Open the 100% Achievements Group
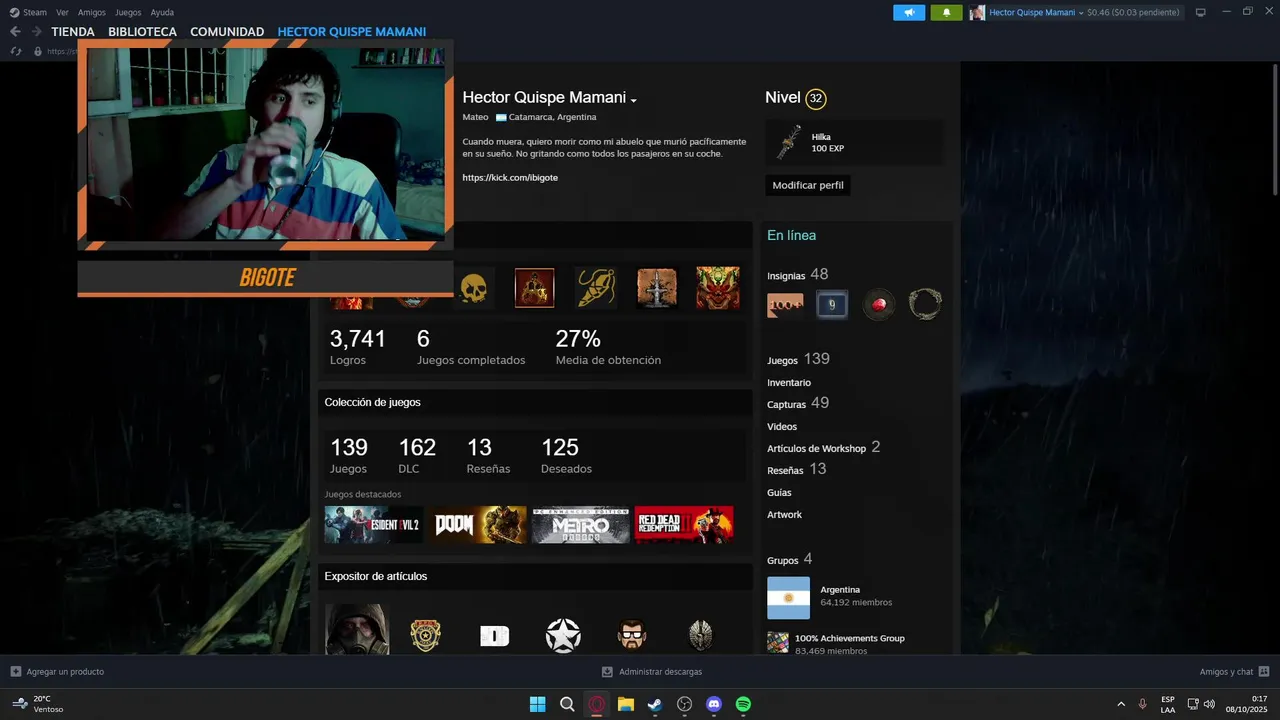 850,638
